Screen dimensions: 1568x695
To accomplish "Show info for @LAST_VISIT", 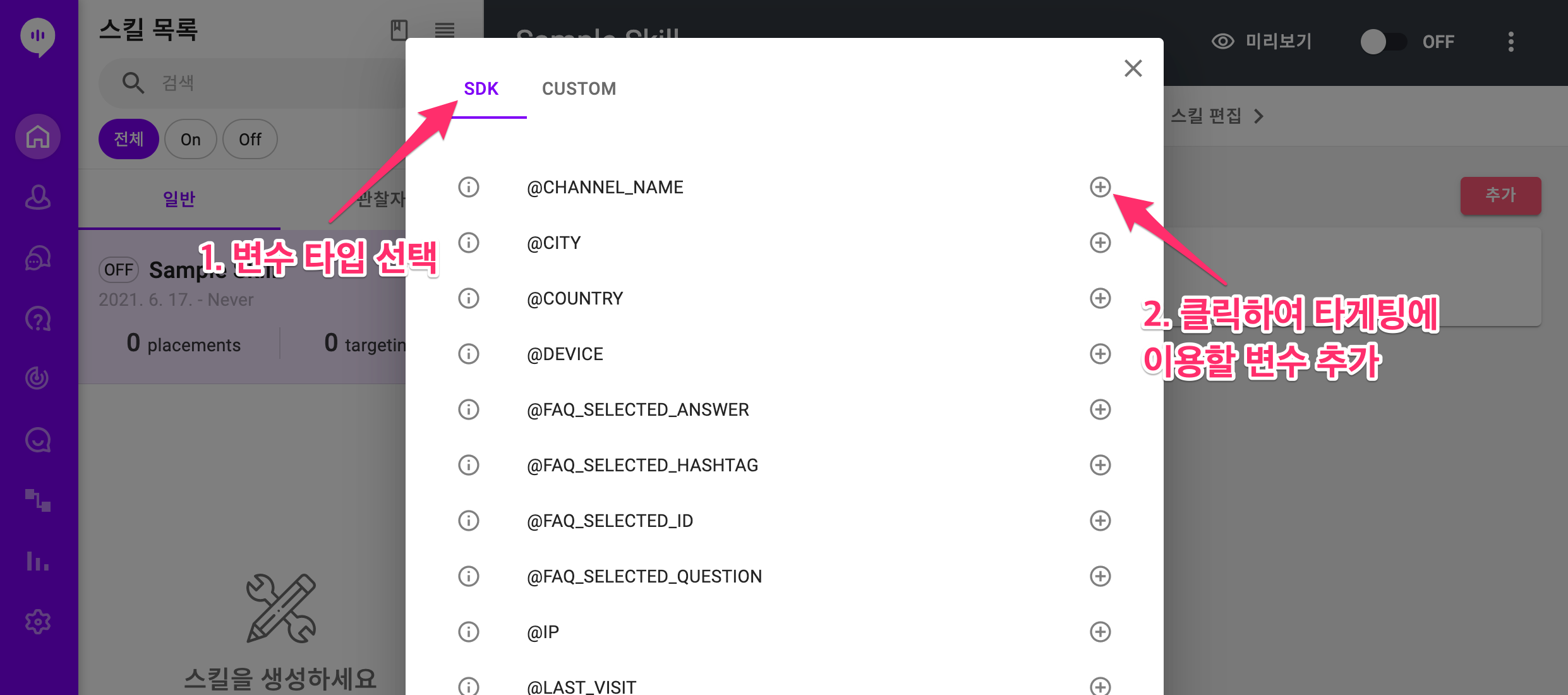I will 469,686.
